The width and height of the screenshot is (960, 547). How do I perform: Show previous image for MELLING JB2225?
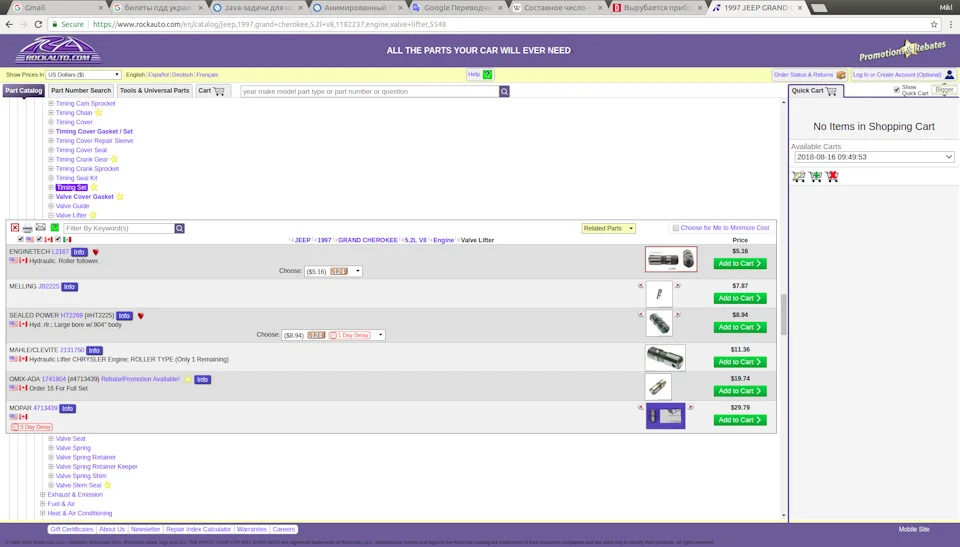(x=641, y=285)
